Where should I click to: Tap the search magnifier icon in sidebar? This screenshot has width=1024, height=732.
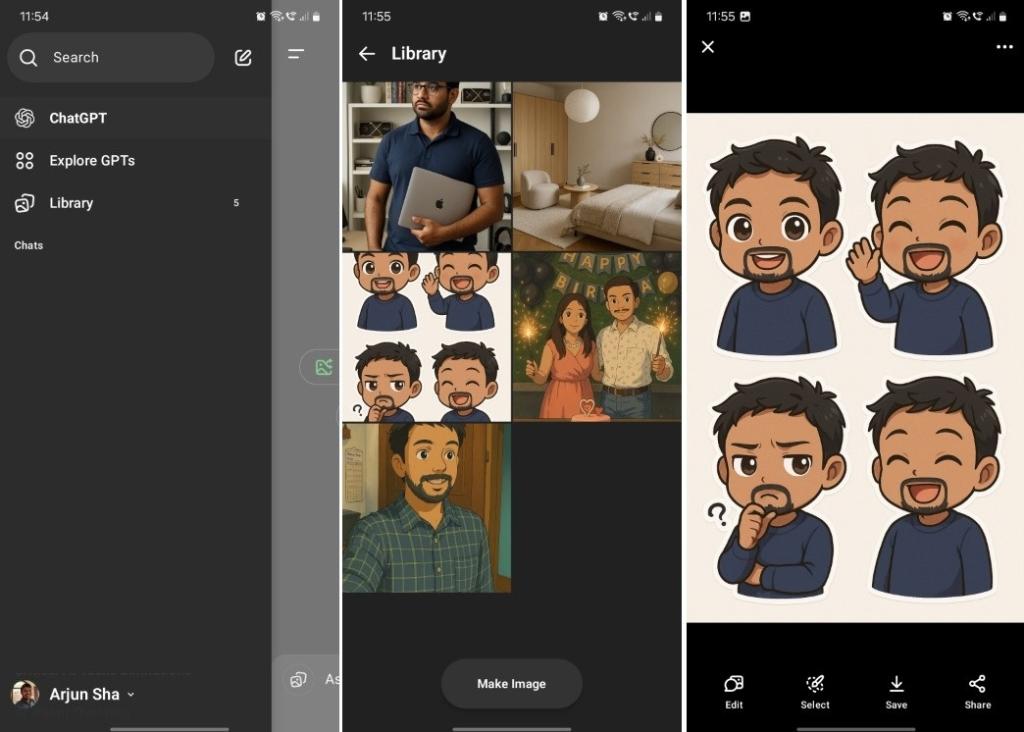point(28,57)
